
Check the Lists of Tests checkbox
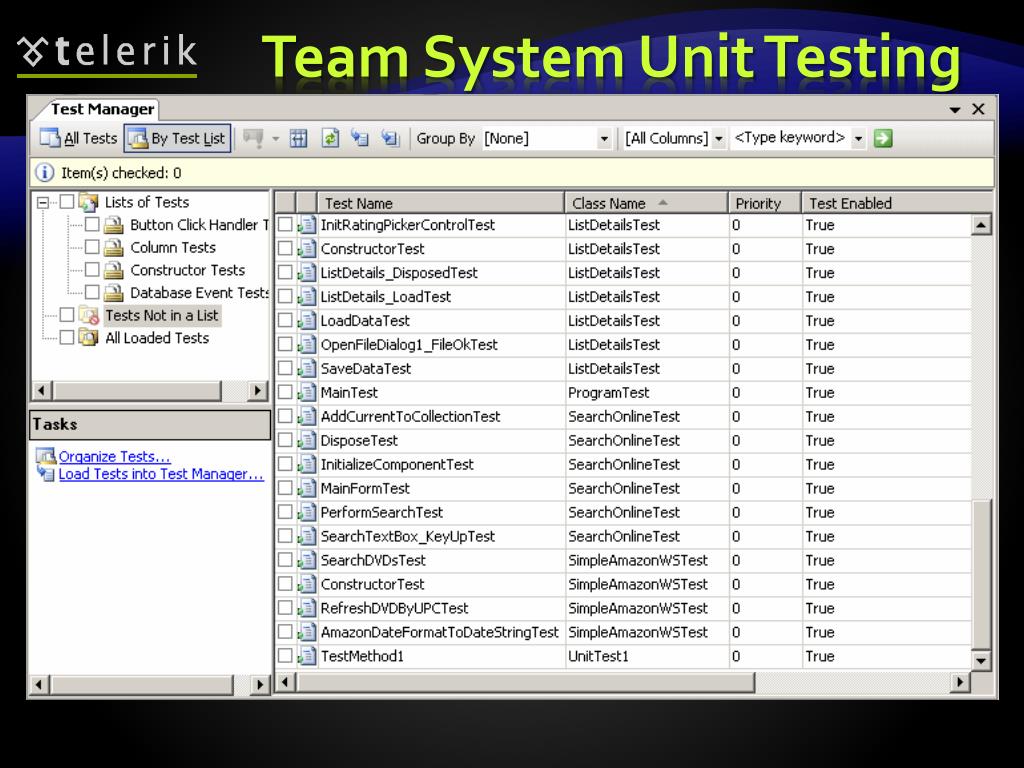67,202
